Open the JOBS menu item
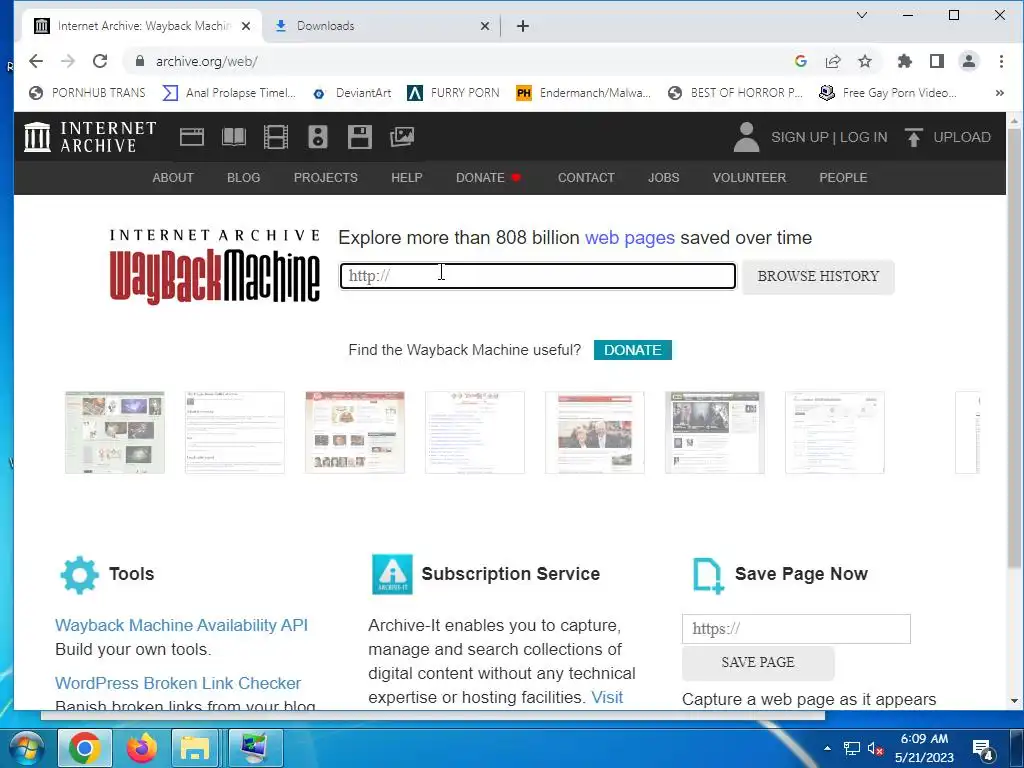Viewport: 1024px width, 768px height. click(664, 178)
